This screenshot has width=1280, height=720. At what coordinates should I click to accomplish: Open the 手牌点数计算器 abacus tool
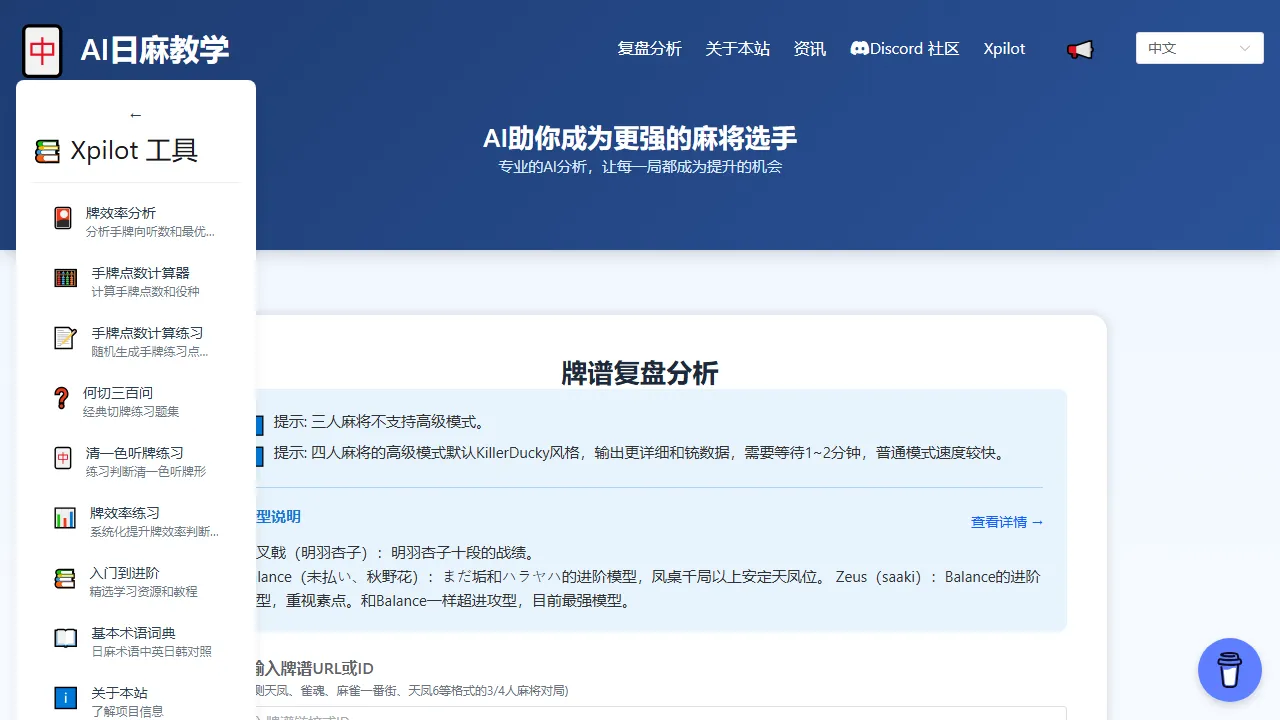click(x=134, y=280)
